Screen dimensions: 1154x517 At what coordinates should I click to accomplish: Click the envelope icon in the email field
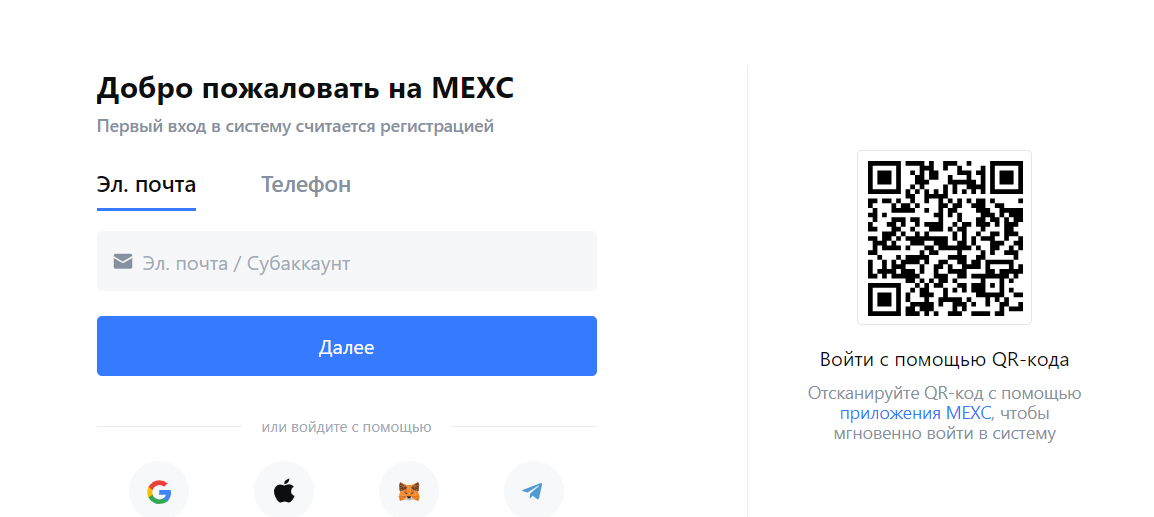tap(123, 261)
